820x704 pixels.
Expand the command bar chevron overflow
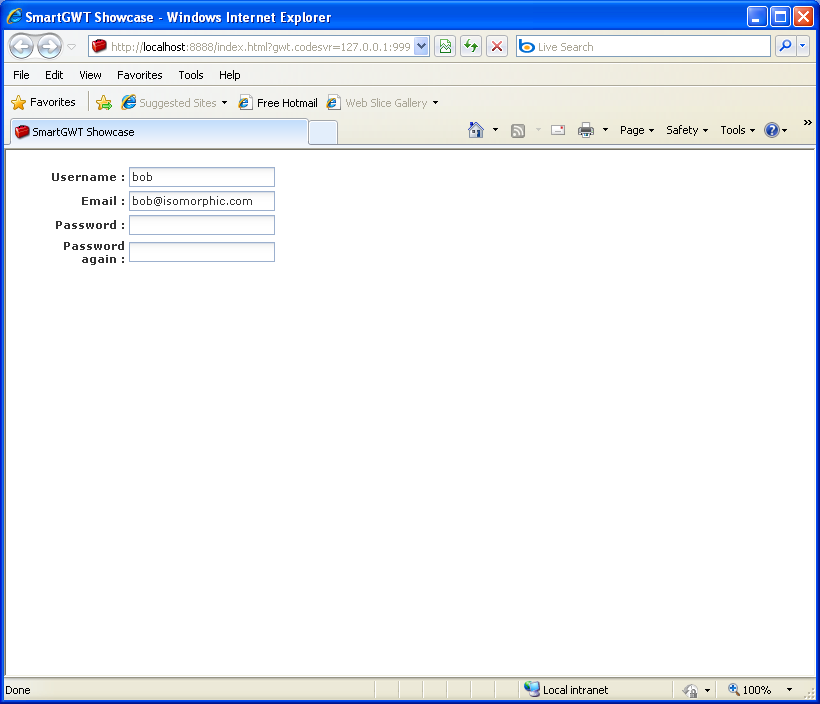pyautogui.click(x=807, y=122)
